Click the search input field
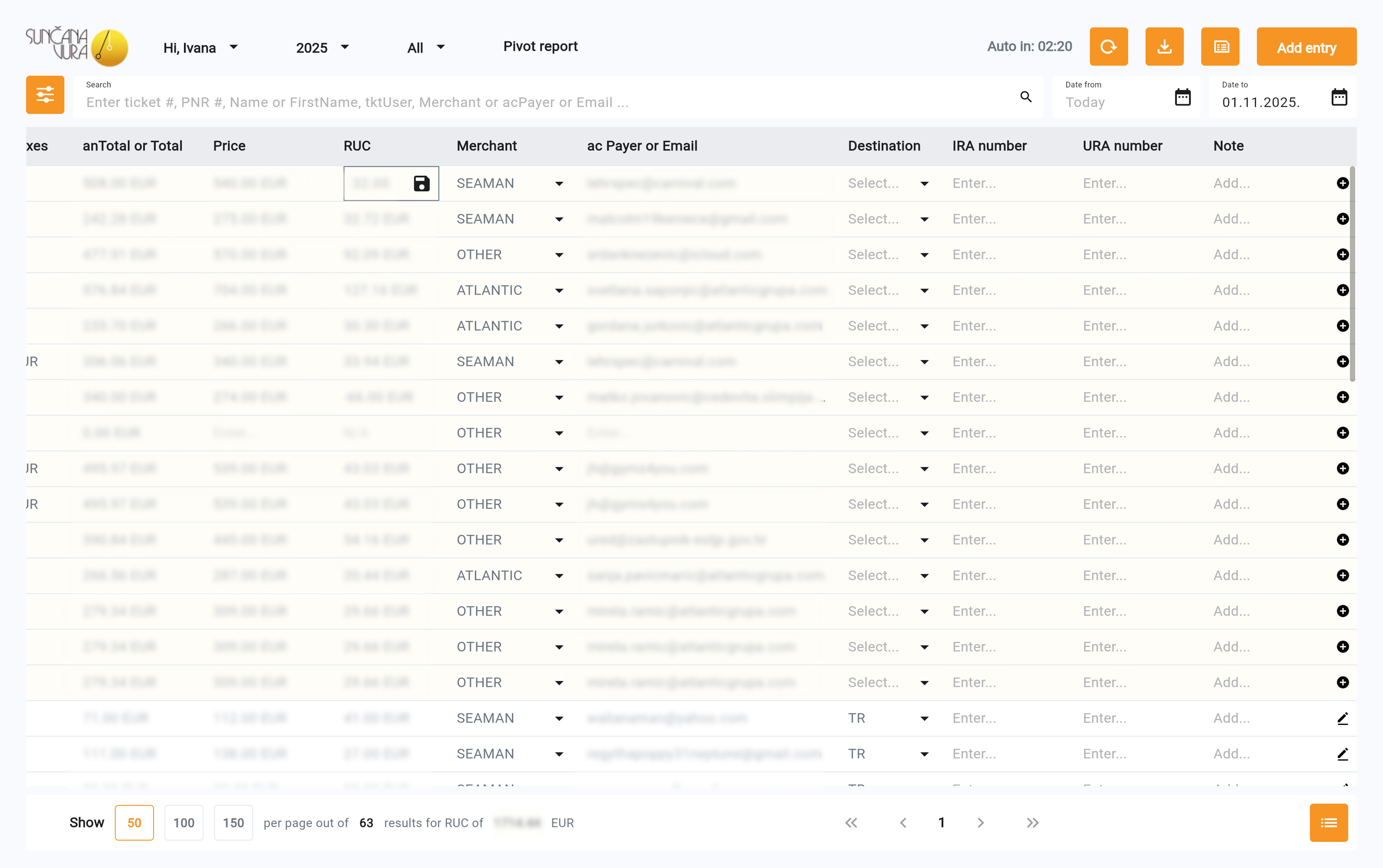This screenshot has height=868, width=1383. 545,102
